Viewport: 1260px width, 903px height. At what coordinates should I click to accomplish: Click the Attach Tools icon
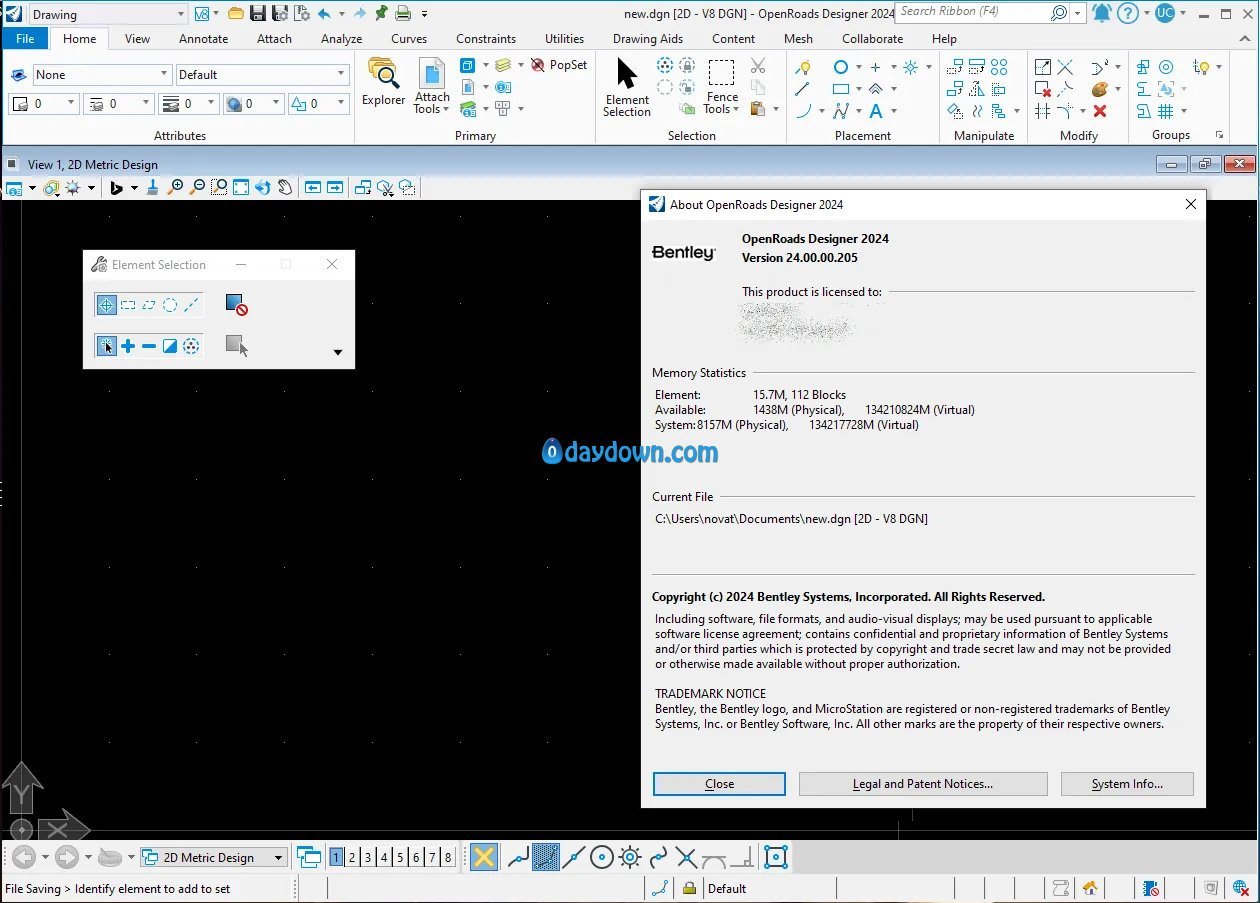432,85
